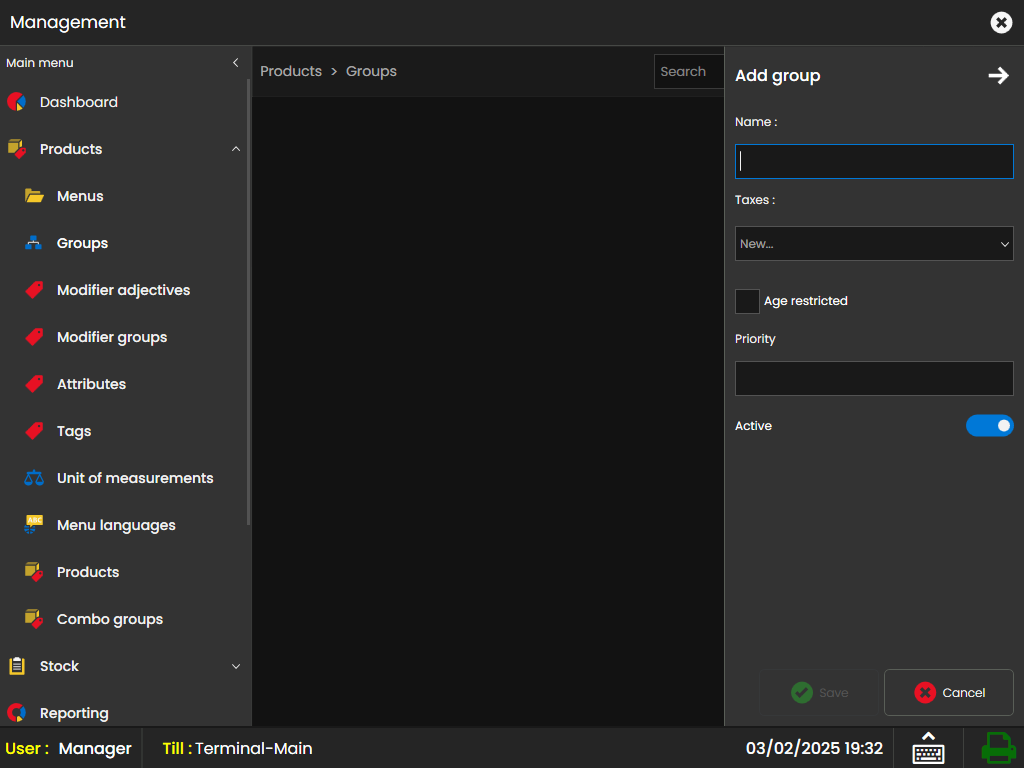Click the Menu languages icon
Screen dimensions: 1024x768
tap(34, 525)
